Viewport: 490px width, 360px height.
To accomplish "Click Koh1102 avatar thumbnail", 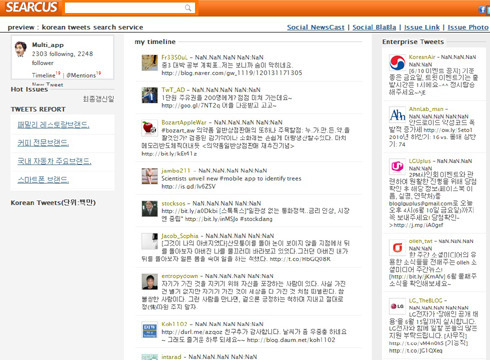I will point(150,330).
